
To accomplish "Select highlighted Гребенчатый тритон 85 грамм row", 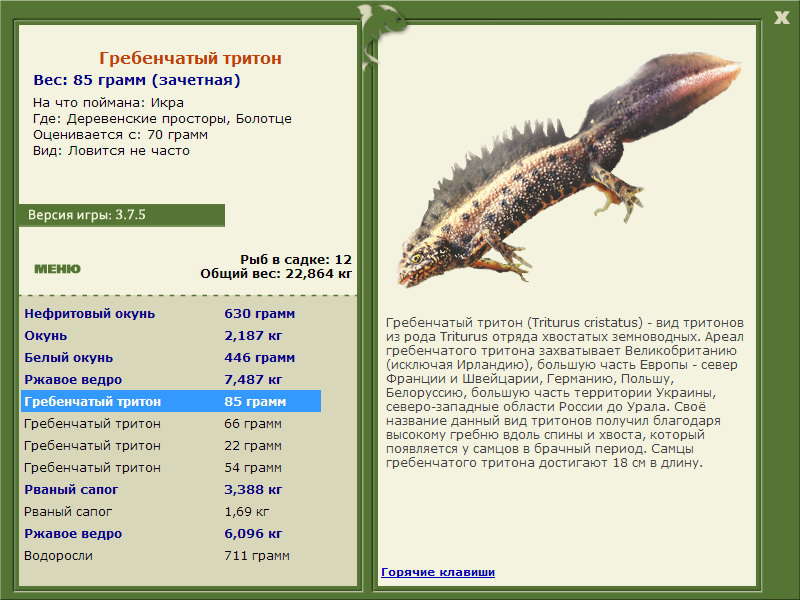I will click(171, 402).
